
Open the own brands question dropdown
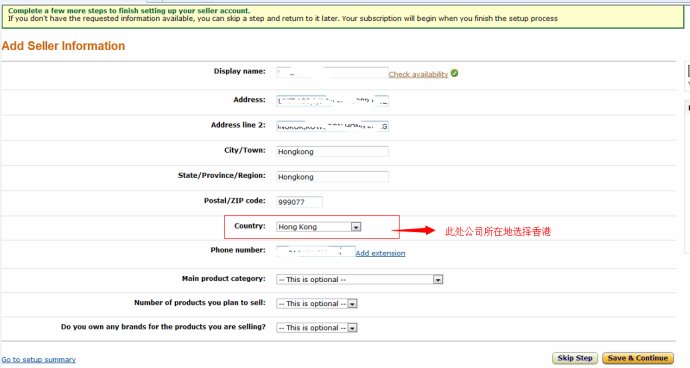click(x=316, y=328)
